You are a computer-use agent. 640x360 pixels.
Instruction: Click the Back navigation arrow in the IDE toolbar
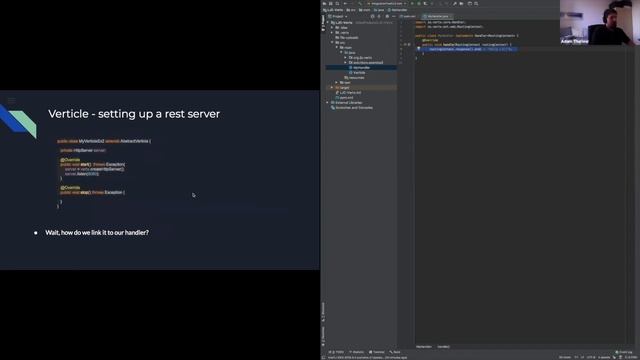tap(345, 4)
